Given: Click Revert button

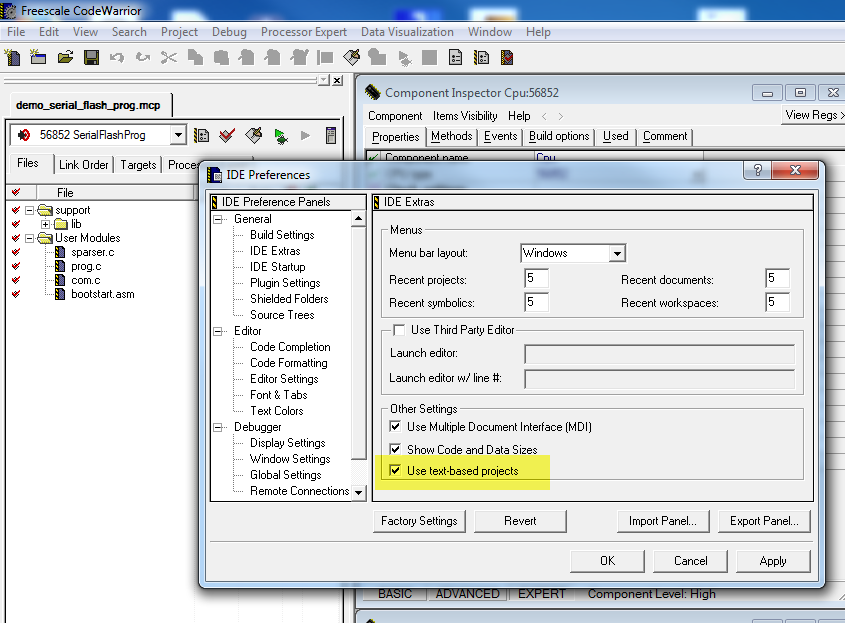Looking at the screenshot, I should 520,521.
